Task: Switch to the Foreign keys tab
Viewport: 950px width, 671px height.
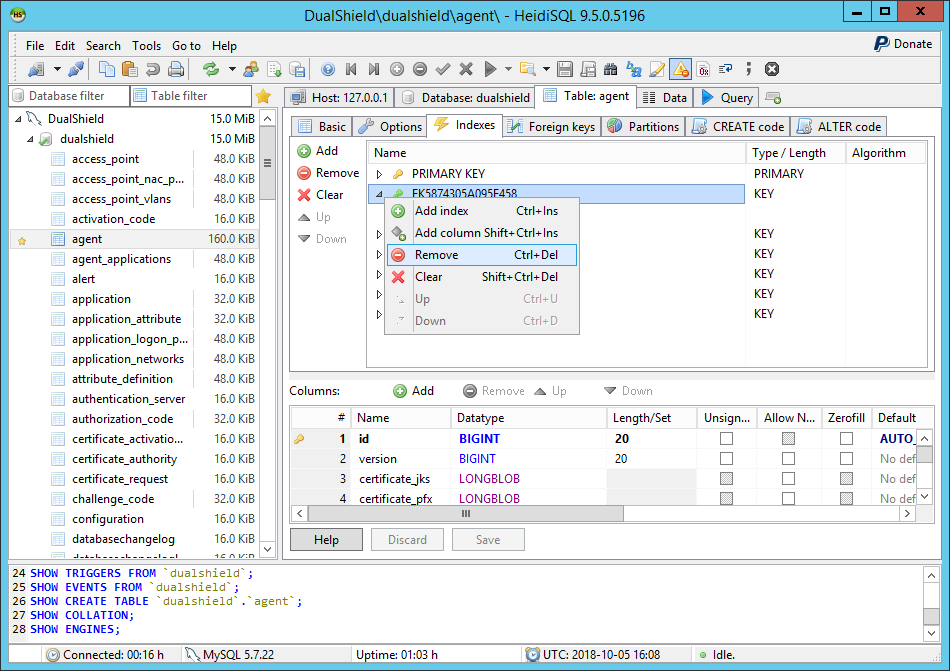Action: tap(551, 126)
